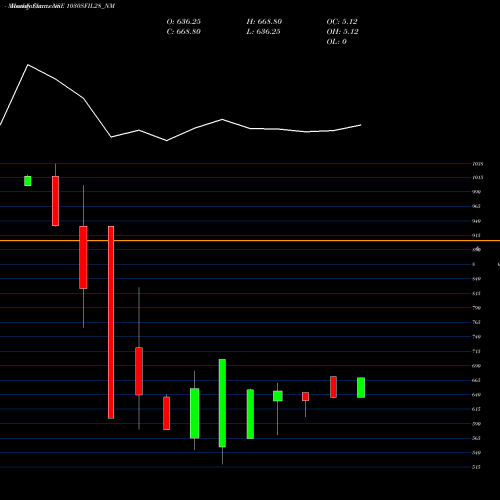Click the 840 price axis label
The image size is (500, 500).
point(477,279)
